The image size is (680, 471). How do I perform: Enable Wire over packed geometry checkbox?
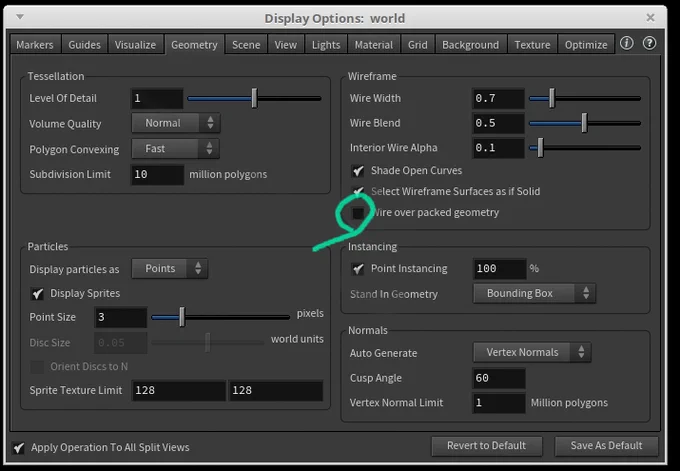[358, 213]
